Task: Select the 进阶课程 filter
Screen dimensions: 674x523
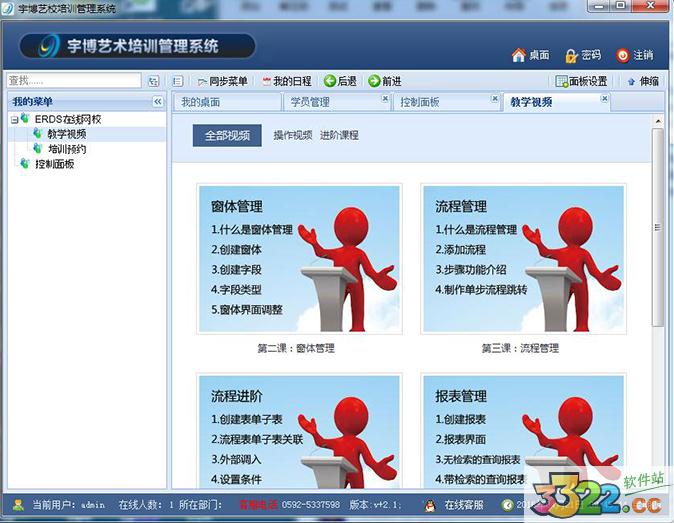Action: 339,135
